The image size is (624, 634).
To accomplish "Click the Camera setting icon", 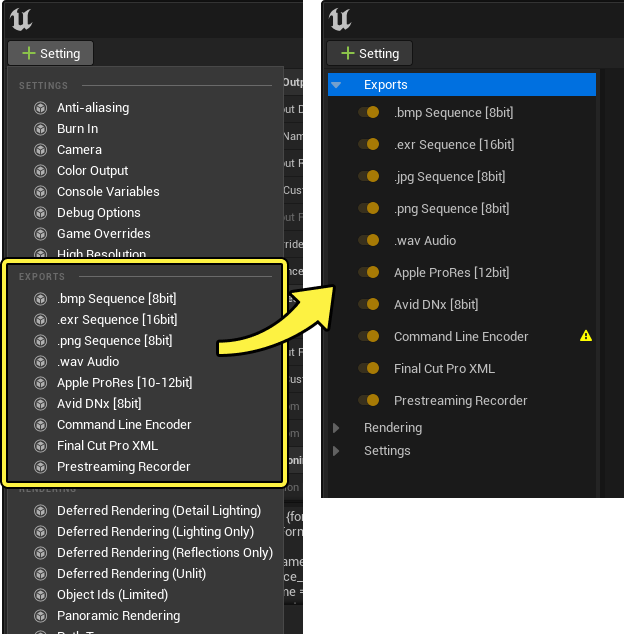I will 40,150.
